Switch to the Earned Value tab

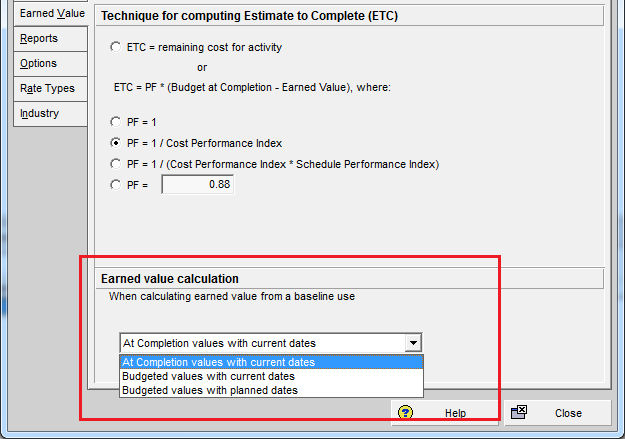[52, 13]
